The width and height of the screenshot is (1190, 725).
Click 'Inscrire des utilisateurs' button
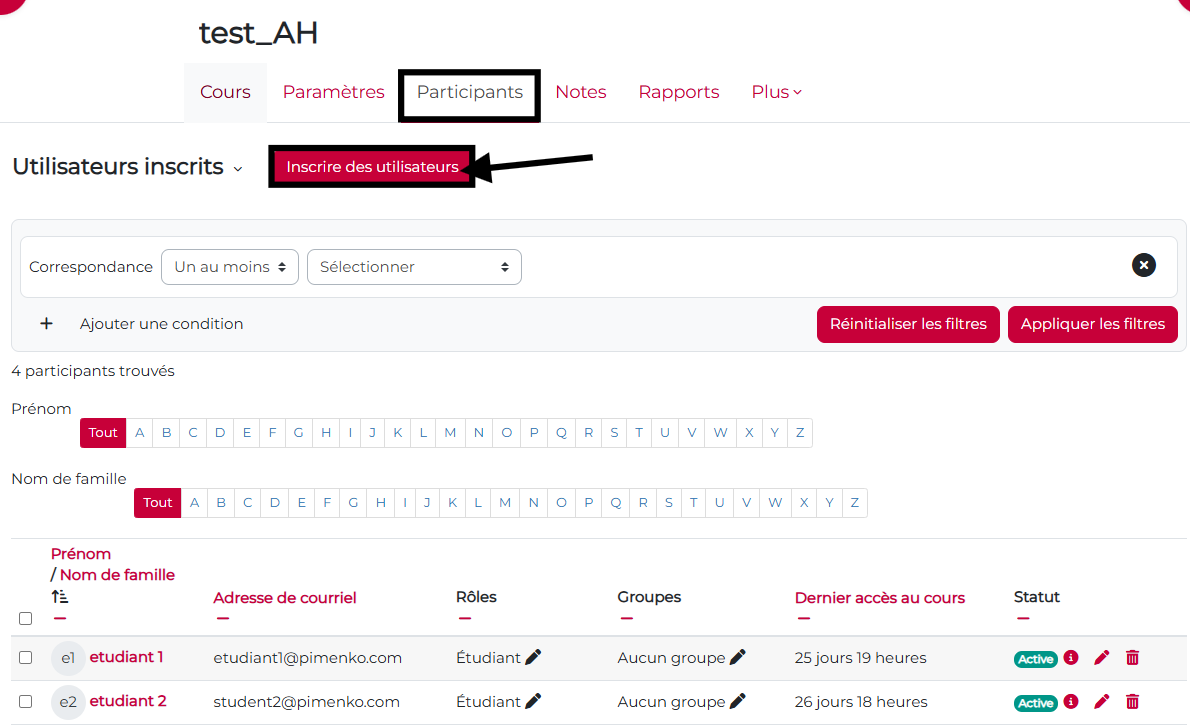coord(372,167)
